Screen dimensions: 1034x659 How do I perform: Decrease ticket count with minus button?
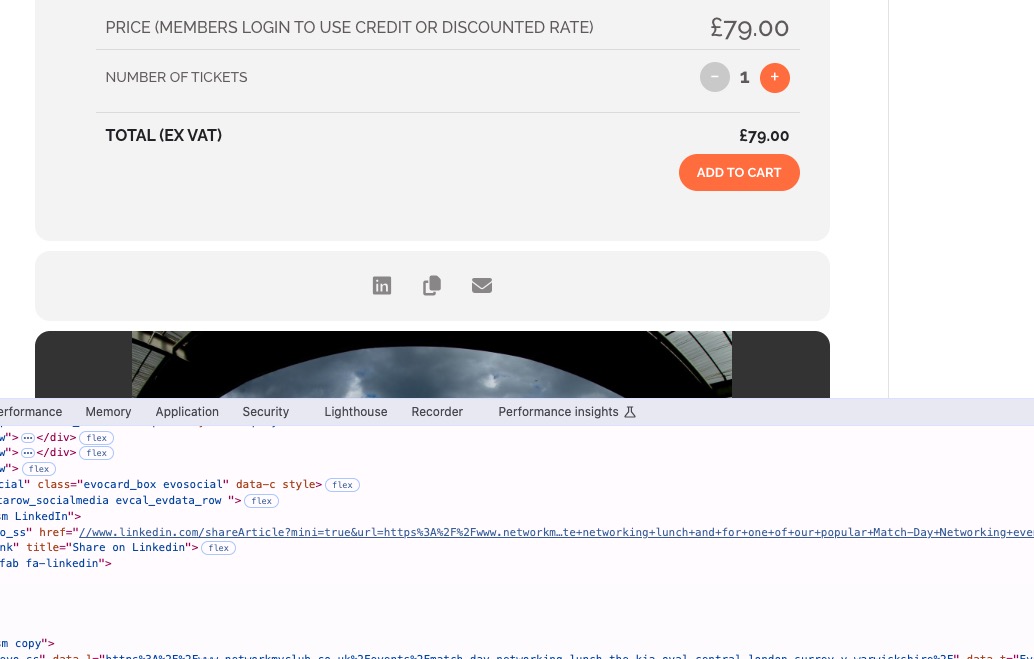[715, 78]
